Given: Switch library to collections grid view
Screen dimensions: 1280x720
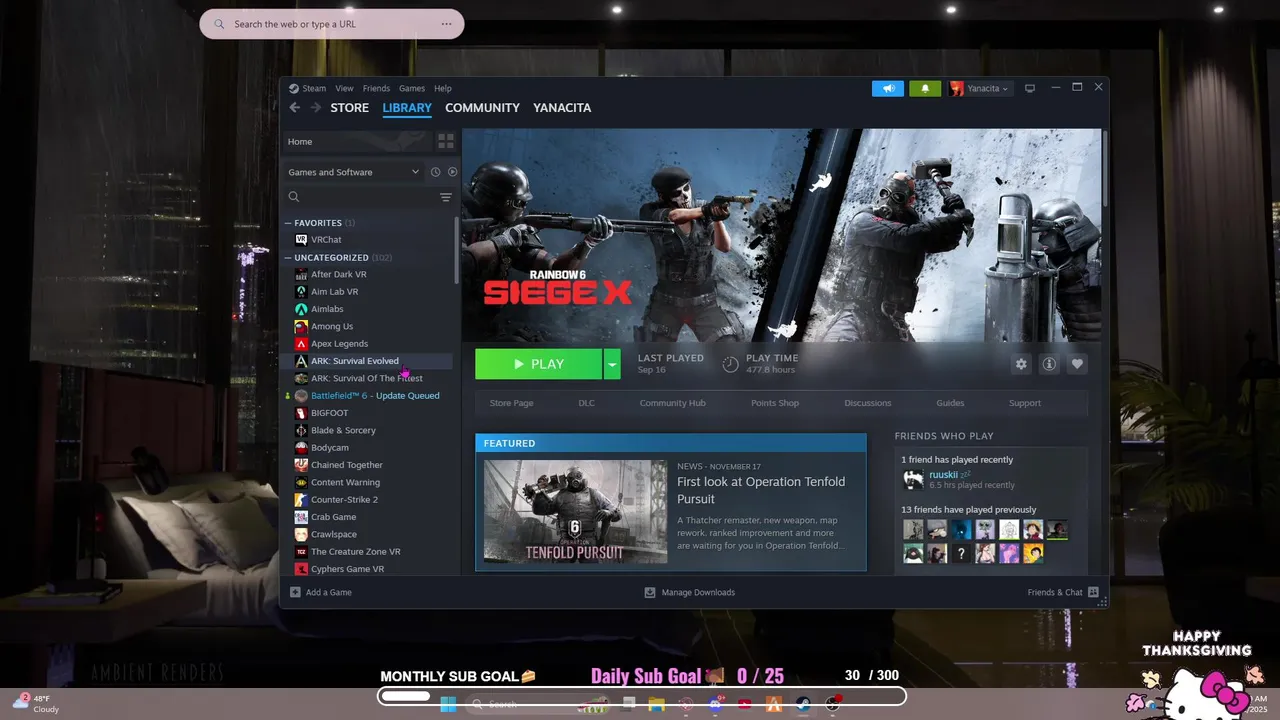Looking at the screenshot, I should point(446,141).
